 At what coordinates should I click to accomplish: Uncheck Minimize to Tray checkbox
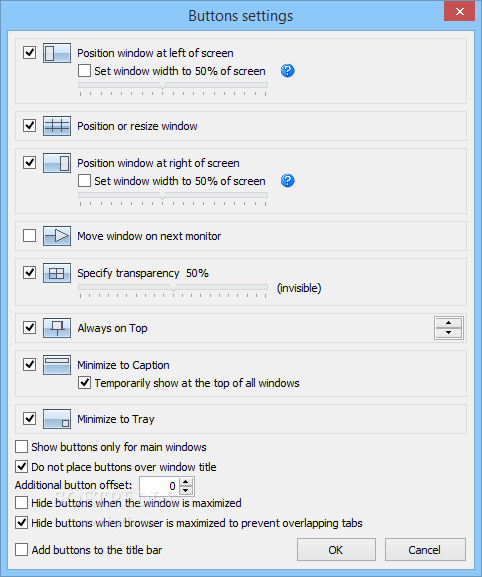coord(29,418)
